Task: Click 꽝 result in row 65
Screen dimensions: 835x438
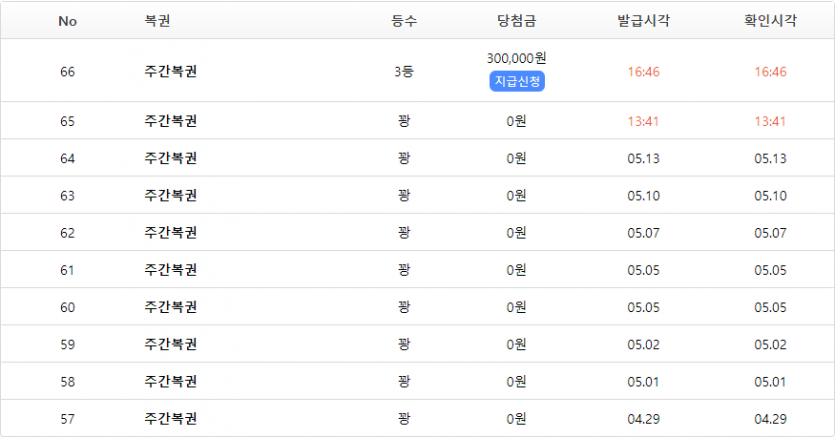Action: point(404,121)
